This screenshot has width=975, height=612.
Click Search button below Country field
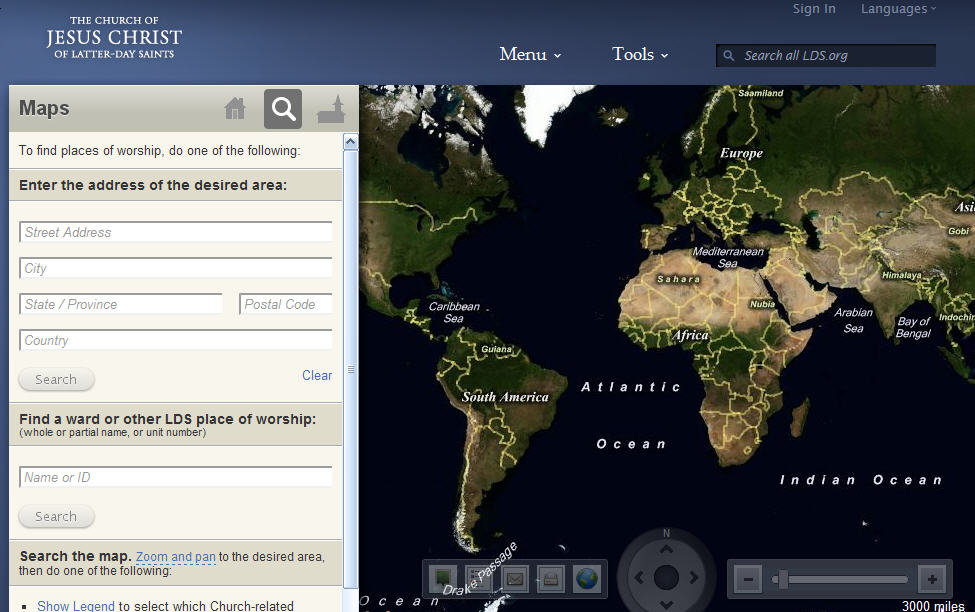click(x=57, y=379)
